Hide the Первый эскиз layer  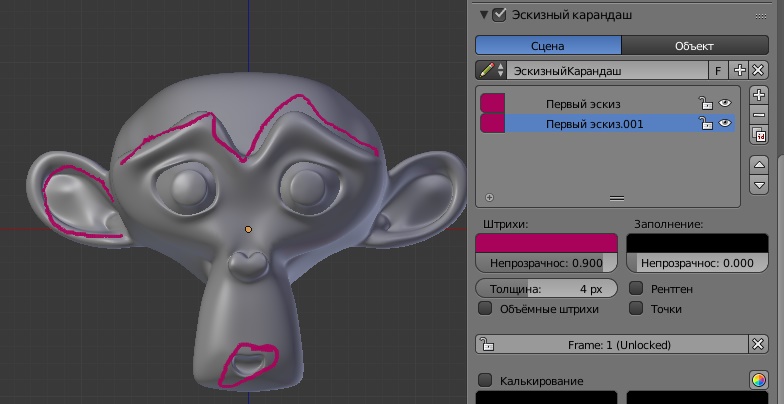coord(724,104)
